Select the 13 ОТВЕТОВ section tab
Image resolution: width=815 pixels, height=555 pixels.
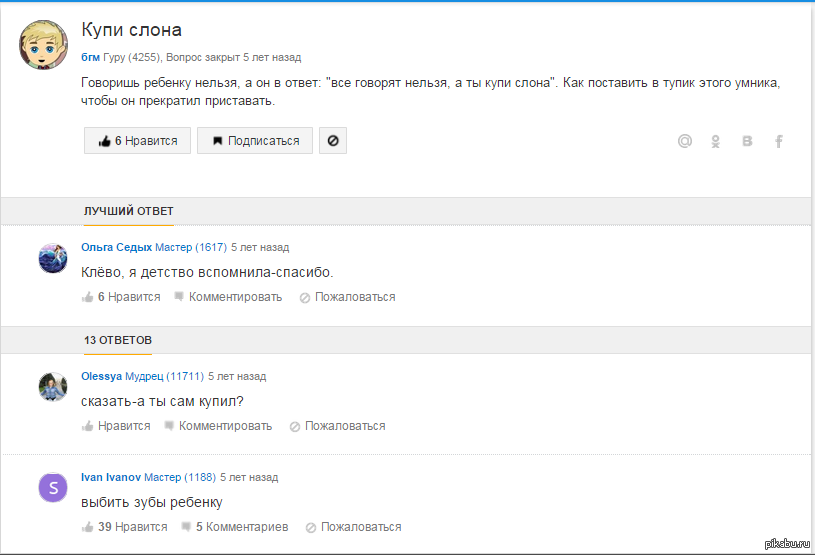click(x=118, y=340)
